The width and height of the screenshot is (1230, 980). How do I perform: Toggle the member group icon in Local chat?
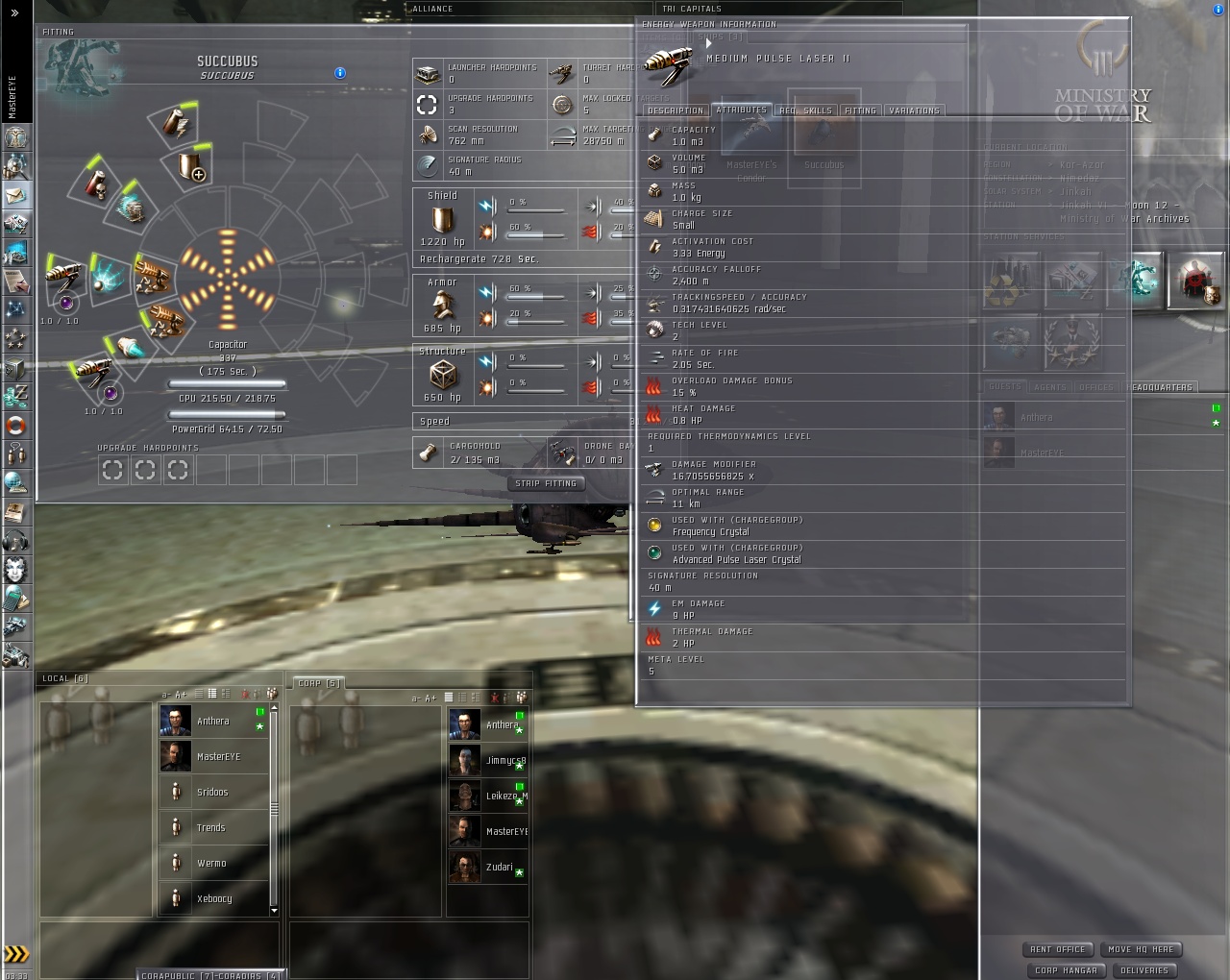coord(272,694)
